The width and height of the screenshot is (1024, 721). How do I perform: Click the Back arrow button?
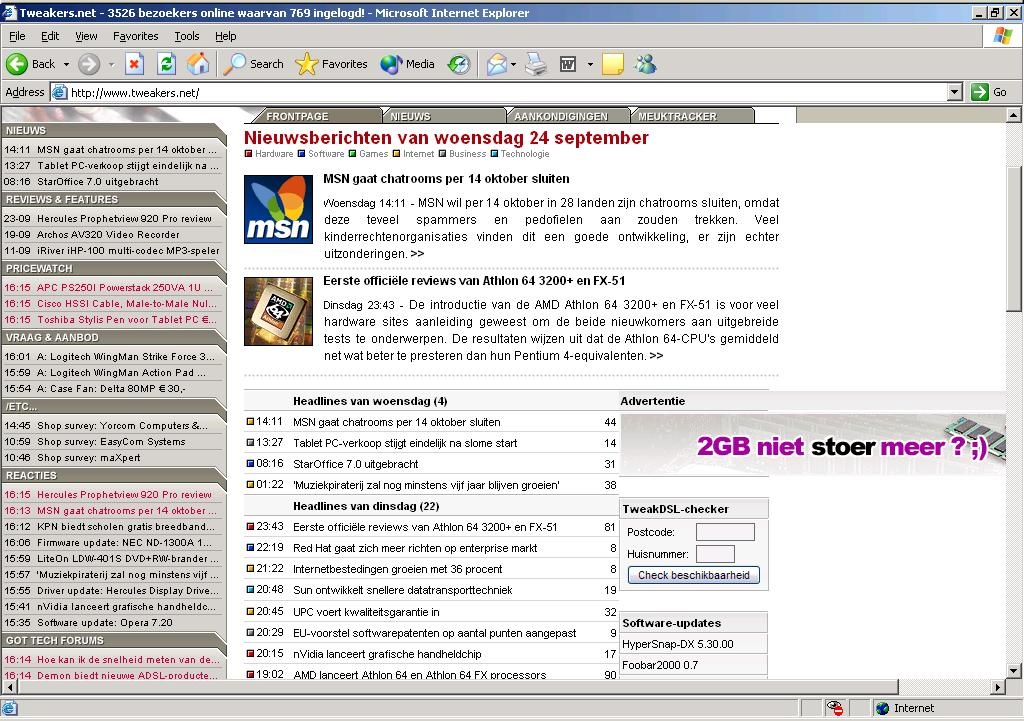click(x=31, y=64)
